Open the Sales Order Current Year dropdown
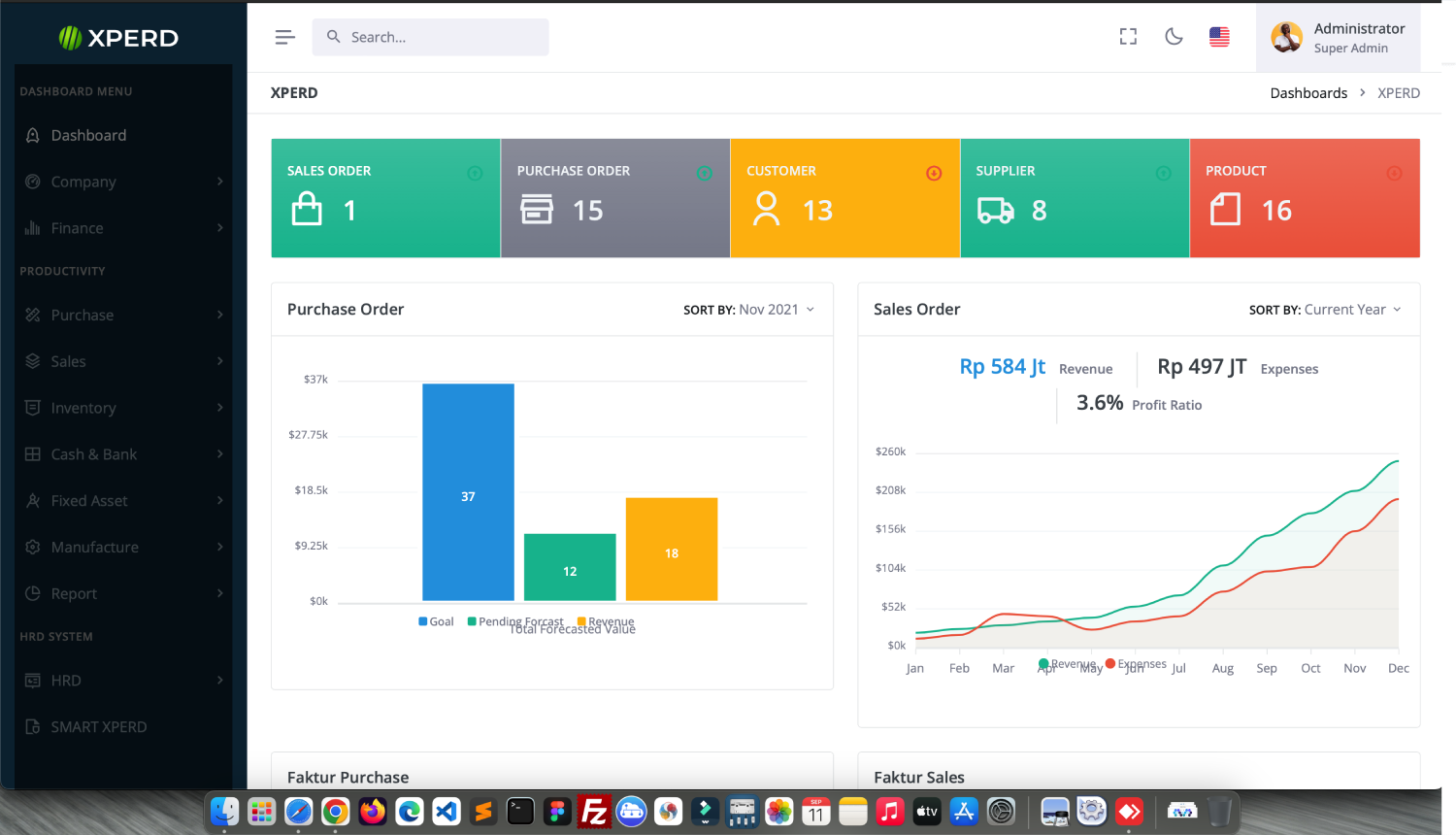Image resolution: width=1456 pixels, height=835 pixels. click(1325, 310)
